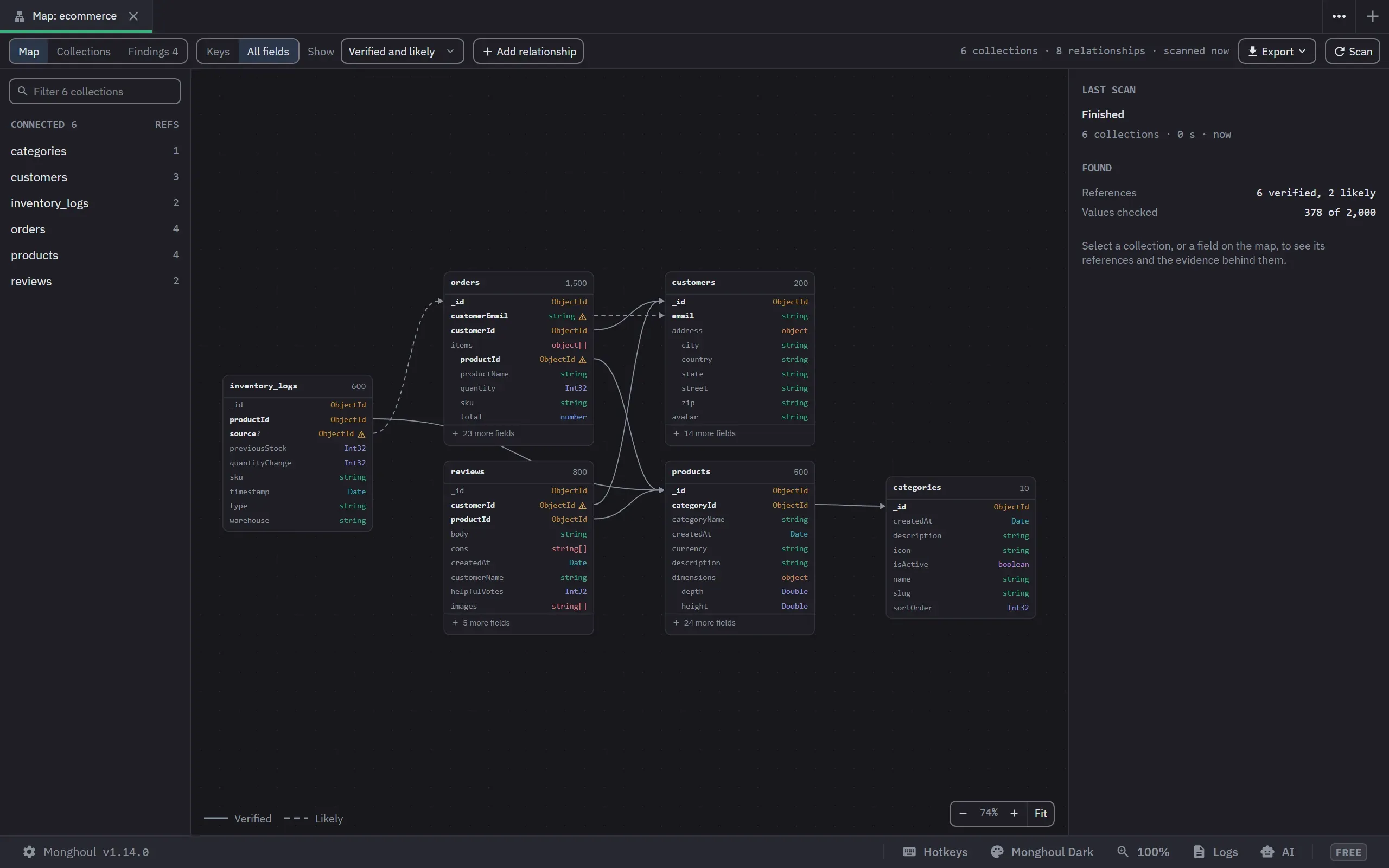Click the map tab's hierarchy icon
Viewport: 1389px width, 868px height.
(20, 16)
